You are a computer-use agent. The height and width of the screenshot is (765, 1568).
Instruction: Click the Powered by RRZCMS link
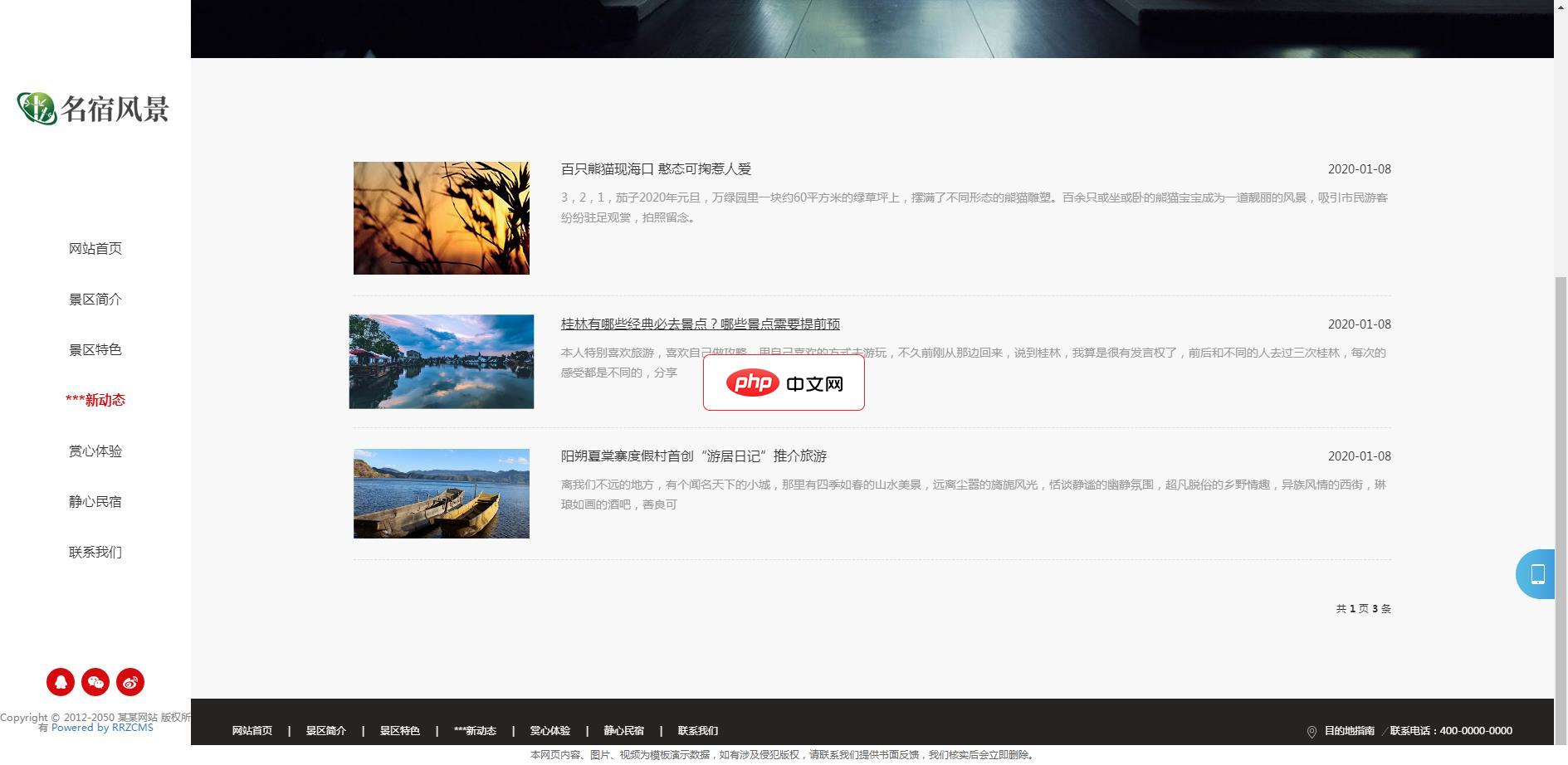(102, 728)
